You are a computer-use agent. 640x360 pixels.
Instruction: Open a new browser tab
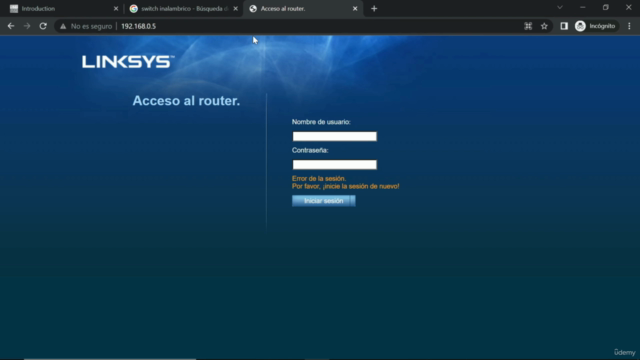tap(374, 9)
